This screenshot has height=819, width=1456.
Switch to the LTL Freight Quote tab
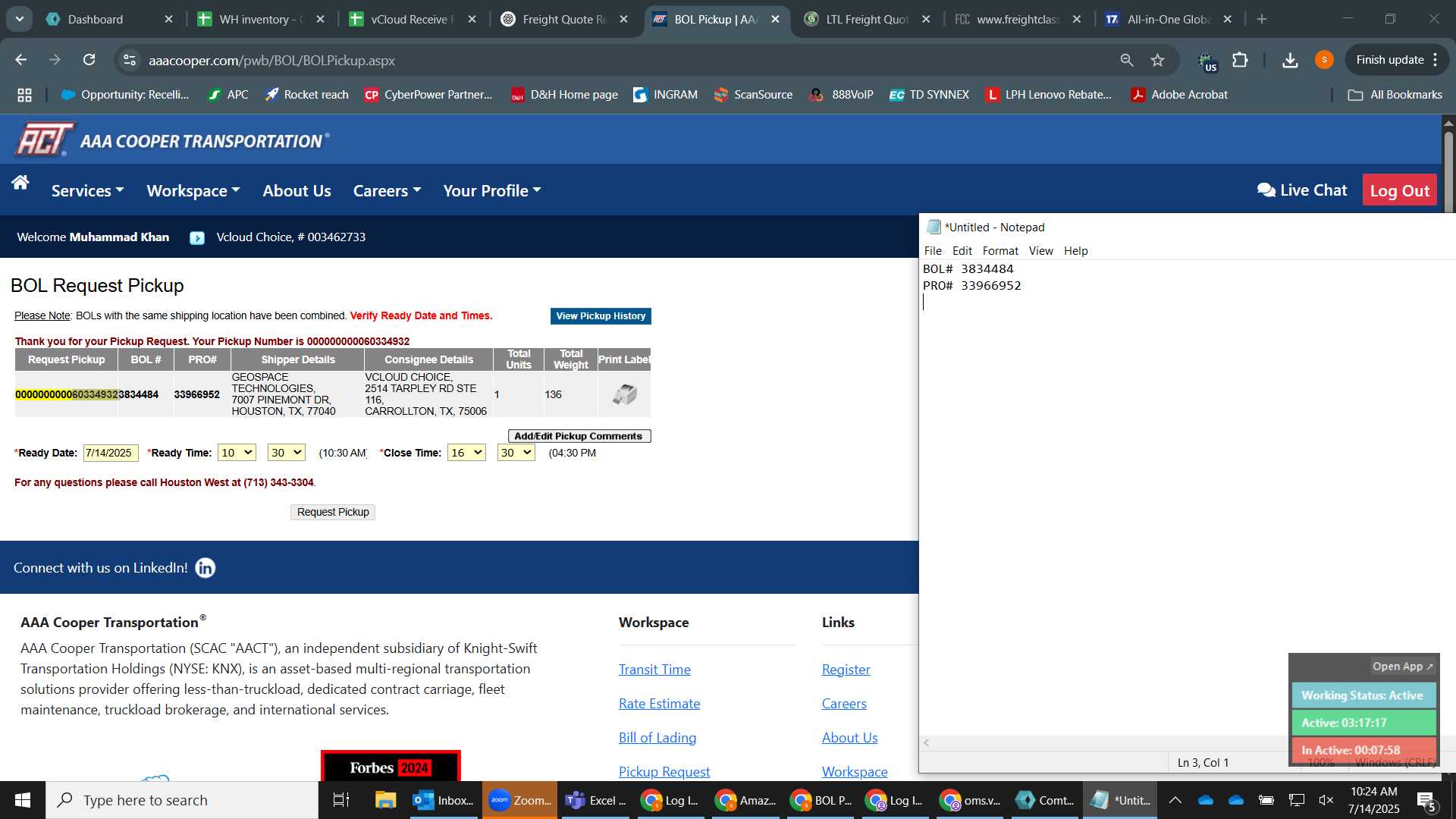click(x=868, y=19)
